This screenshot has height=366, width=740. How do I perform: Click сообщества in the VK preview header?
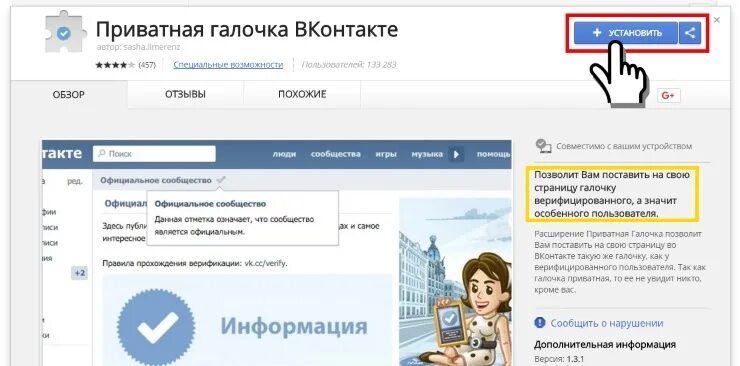coord(336,154)
